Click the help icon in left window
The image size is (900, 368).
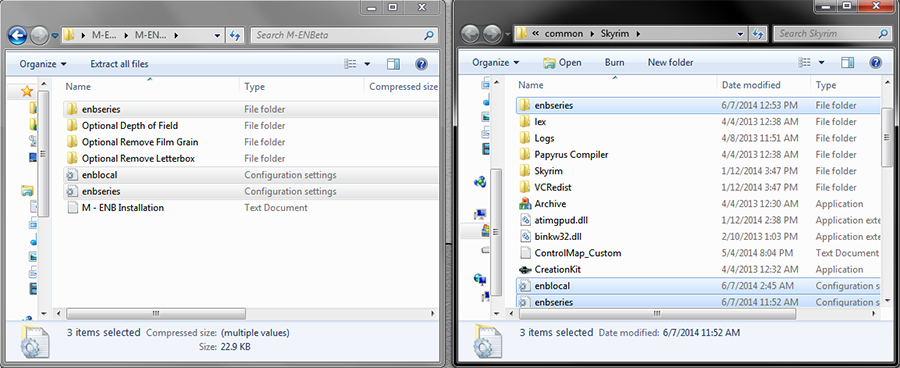coord(421,64)
